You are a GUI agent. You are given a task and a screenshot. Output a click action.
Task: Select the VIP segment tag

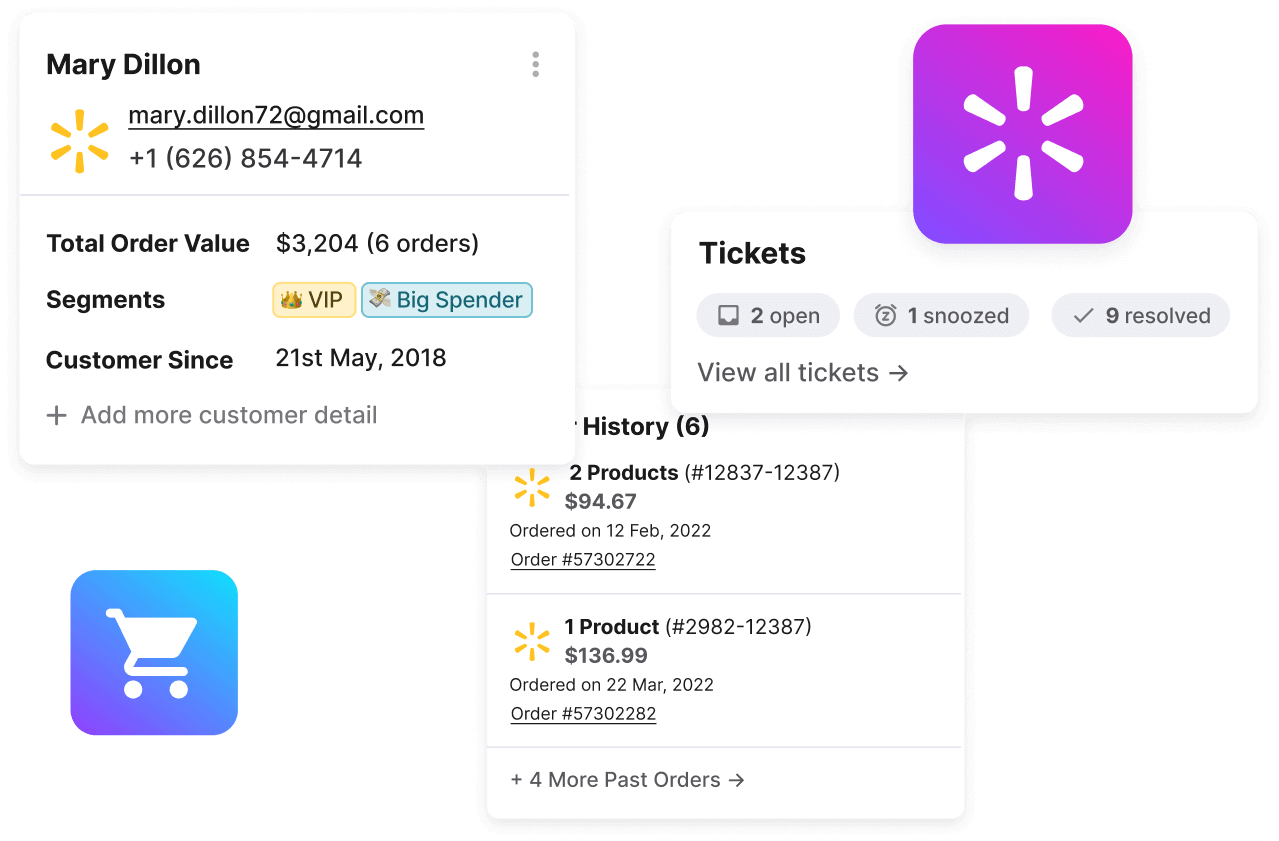click(314, 300)
